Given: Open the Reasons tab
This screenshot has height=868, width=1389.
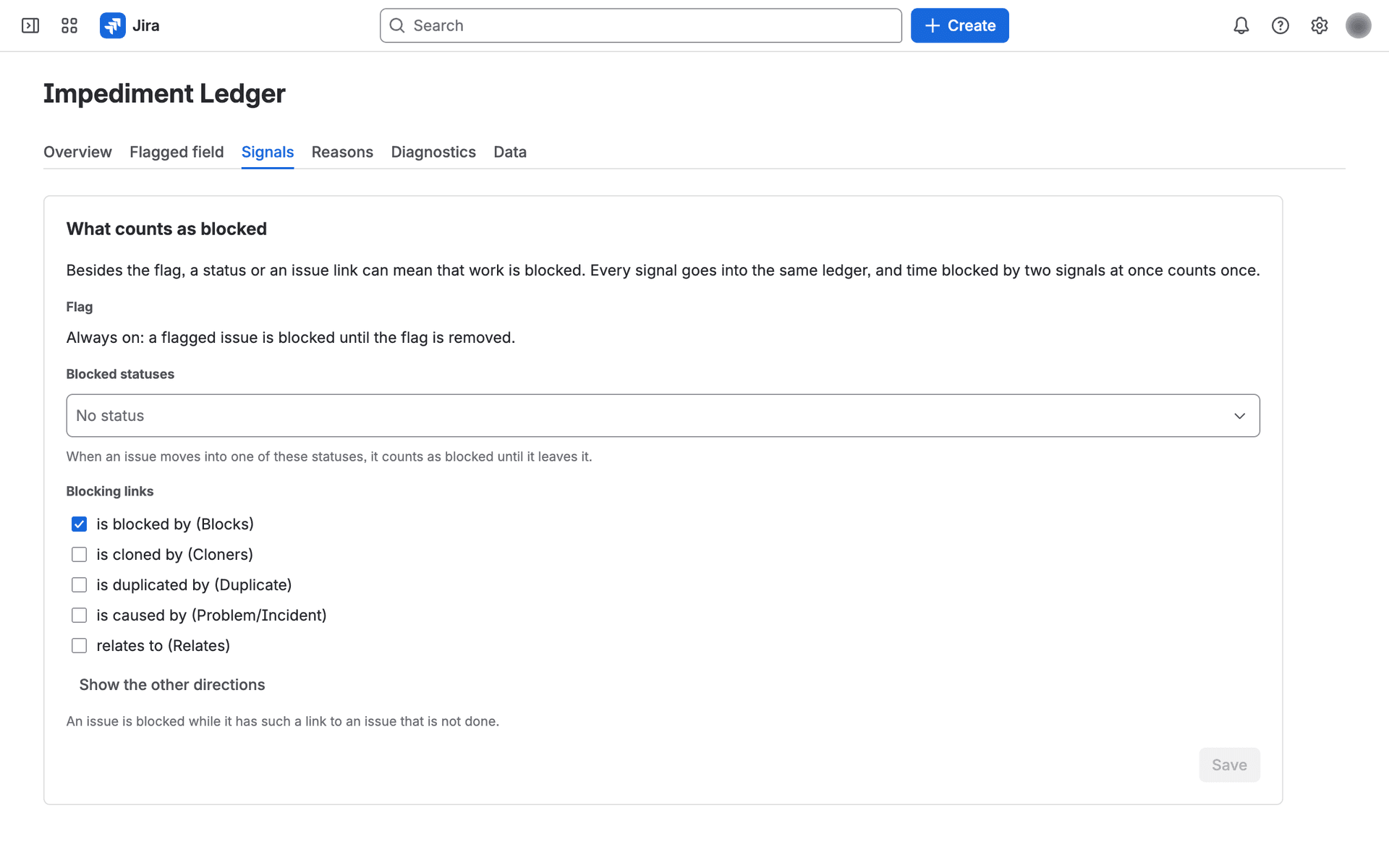Looking at the screenshot, I should pyautogui.click(x=342, y=152).
